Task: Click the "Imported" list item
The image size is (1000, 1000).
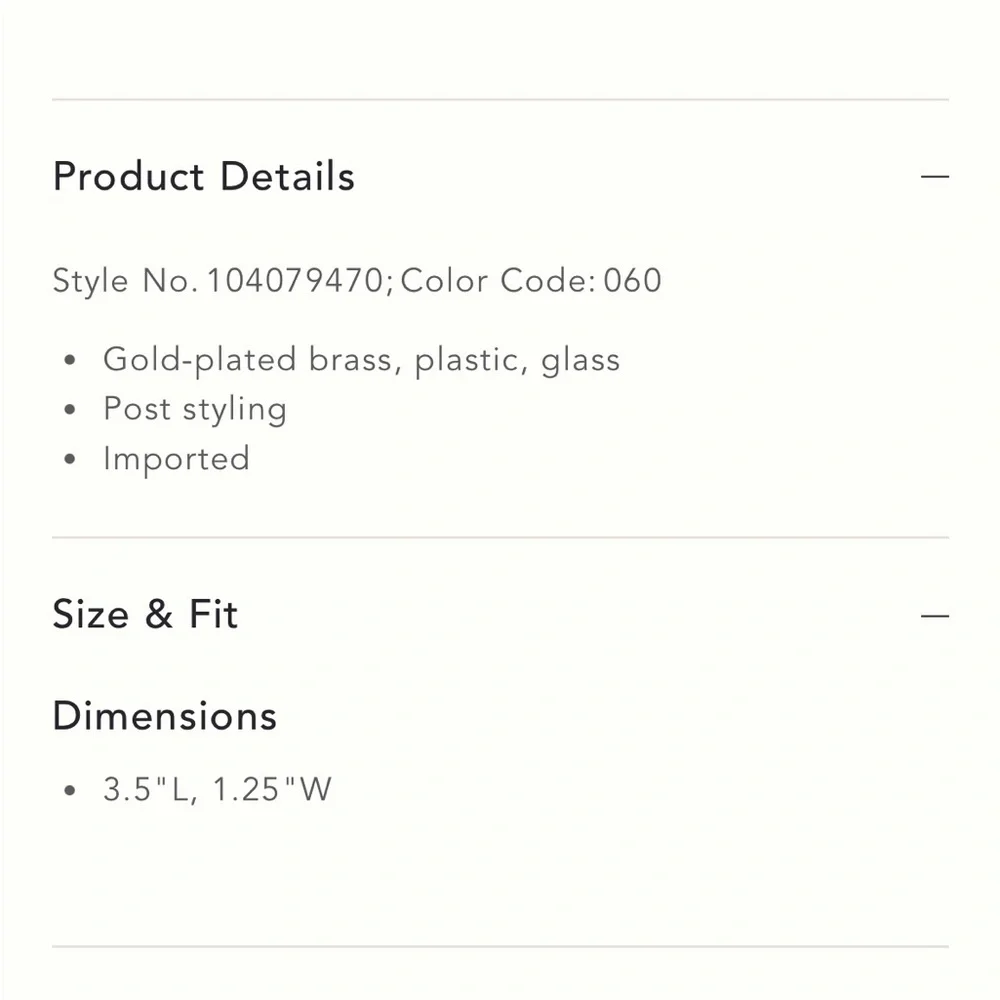Action: [x=176, y=460]
